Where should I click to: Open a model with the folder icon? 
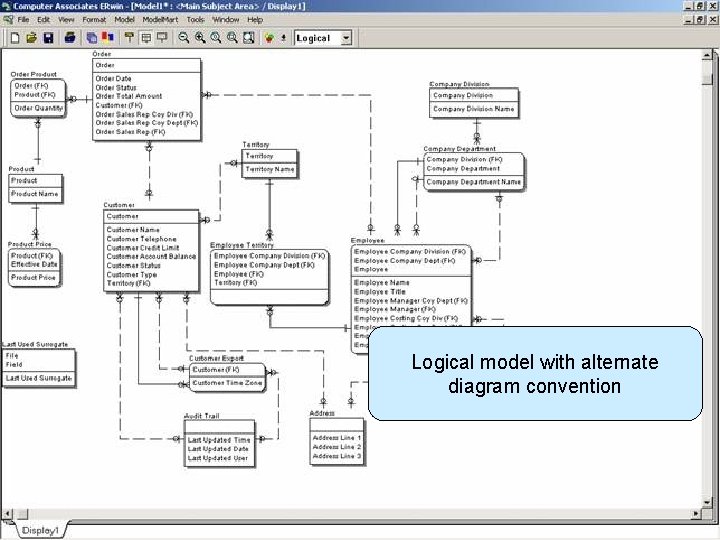31,38
